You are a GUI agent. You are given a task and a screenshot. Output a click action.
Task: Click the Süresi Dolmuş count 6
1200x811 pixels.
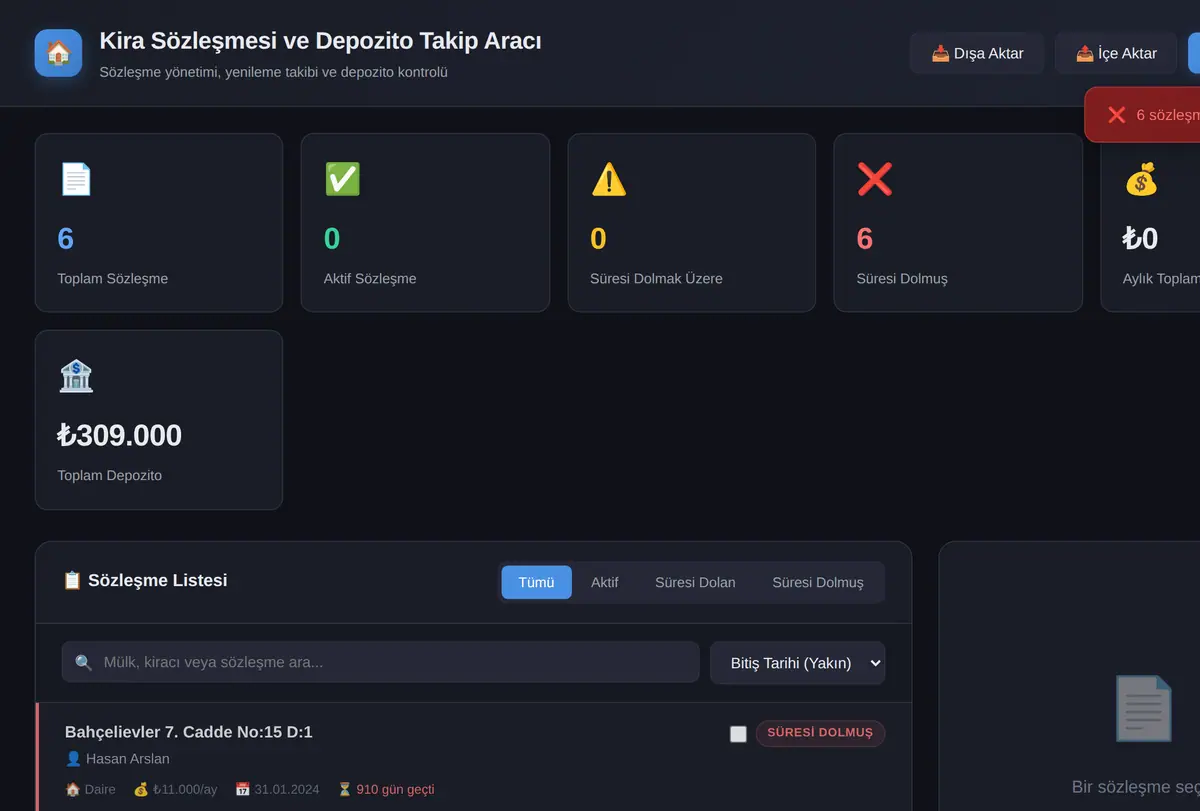coord(865,238)
